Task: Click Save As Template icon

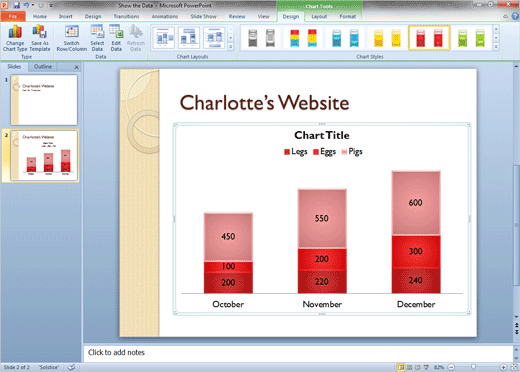Action: (40, 38)
